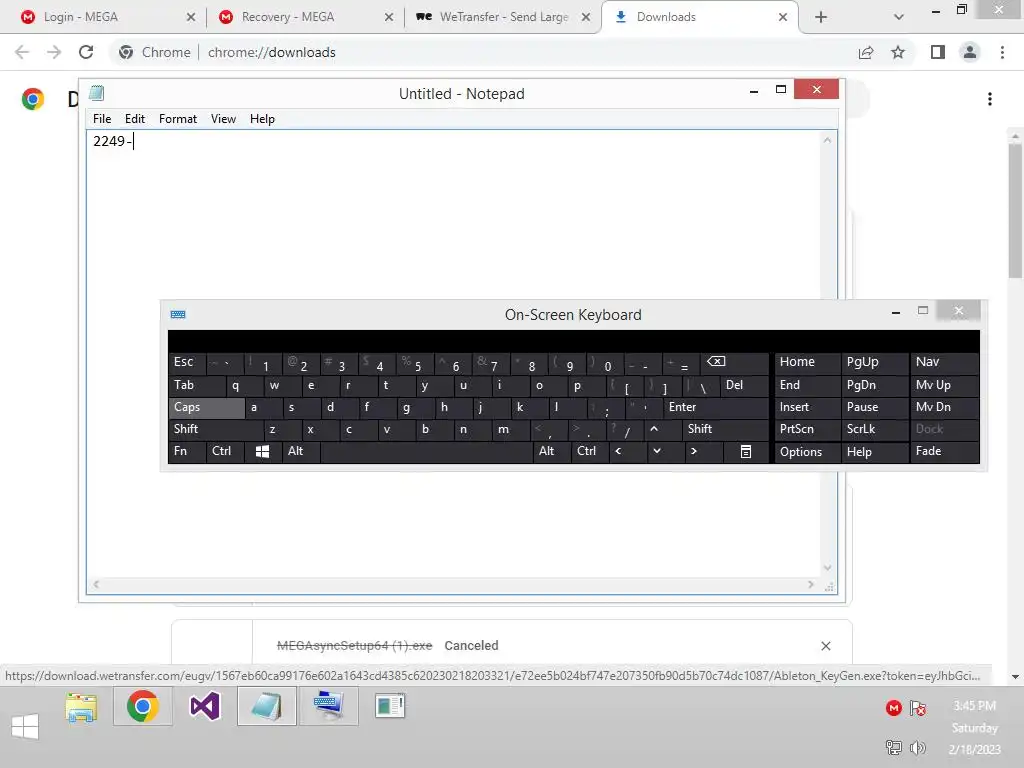Click Chrome back navigation arrow
Viewport: 1024px width, 768px height.
click(x=22, y=52)
